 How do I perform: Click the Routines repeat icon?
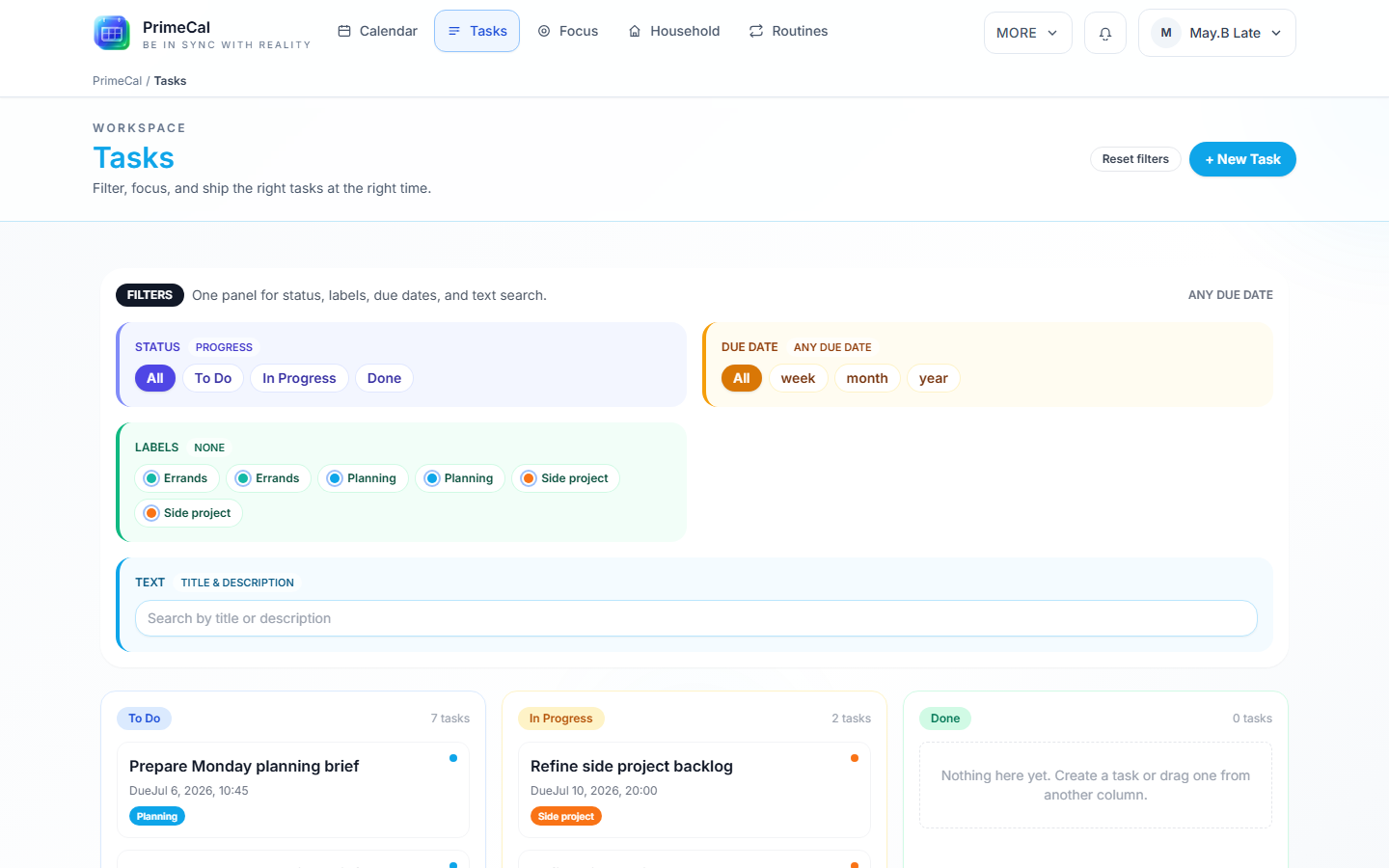(756, 31)
